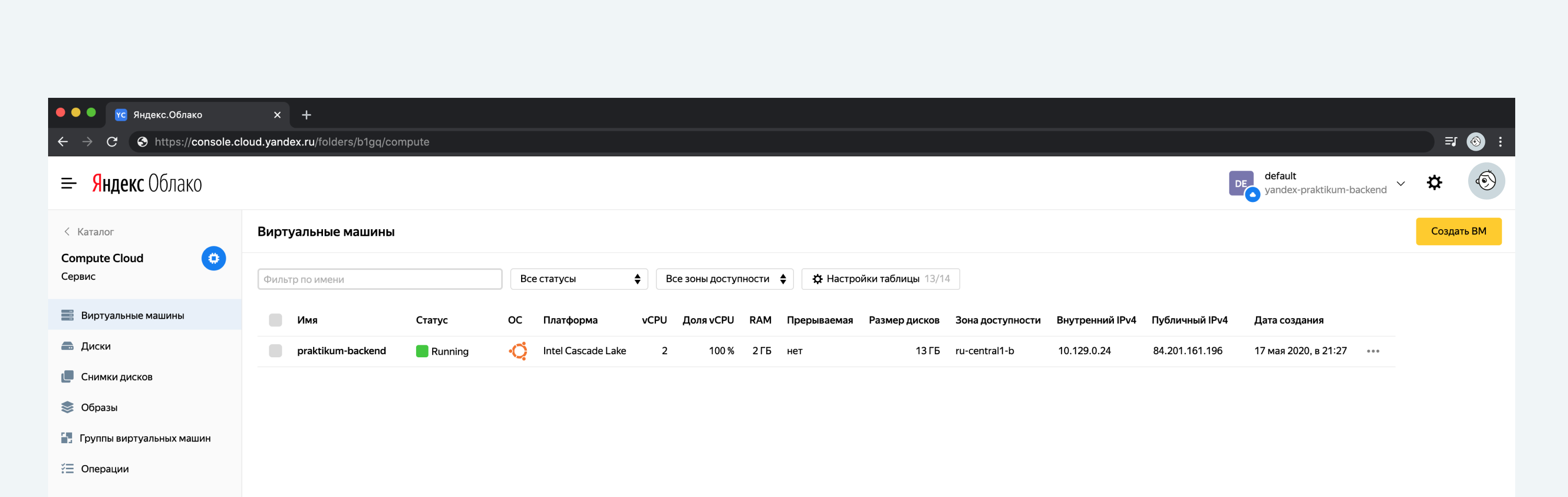Open the settings gear in the header
Image resolution: width=1568 pixels, height=497 pixels.
pyautogui.click(x=1434, y=182)
